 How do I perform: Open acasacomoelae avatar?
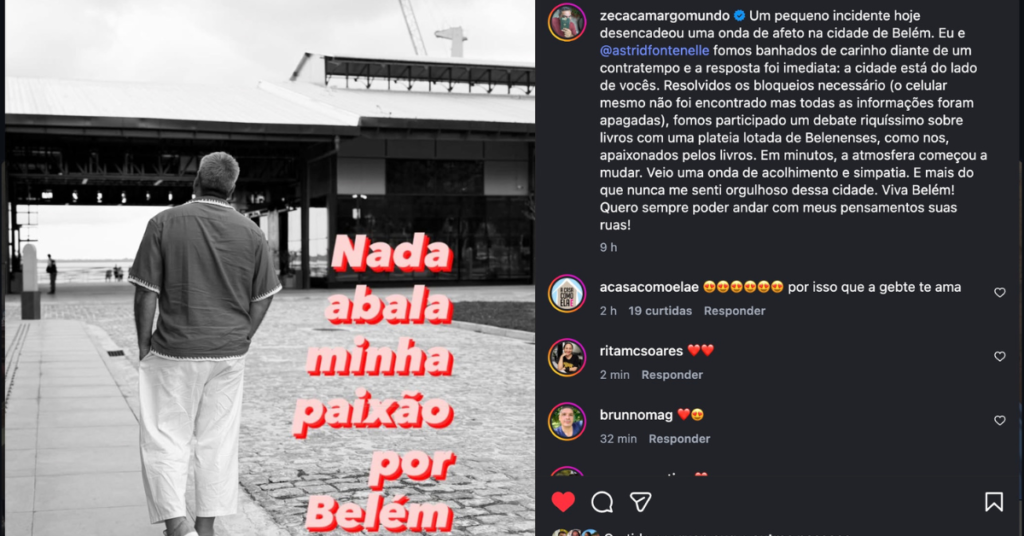(x=567, y=294)
